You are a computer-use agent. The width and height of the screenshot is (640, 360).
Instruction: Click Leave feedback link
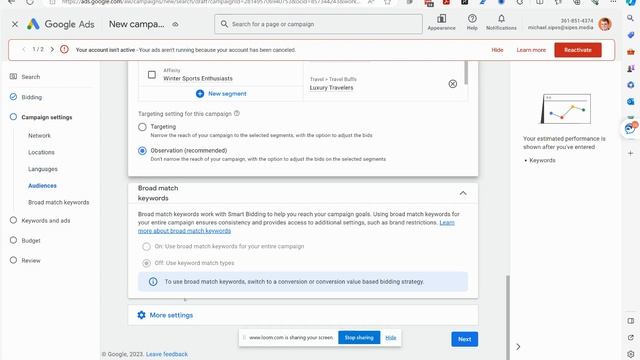point(167,354)
